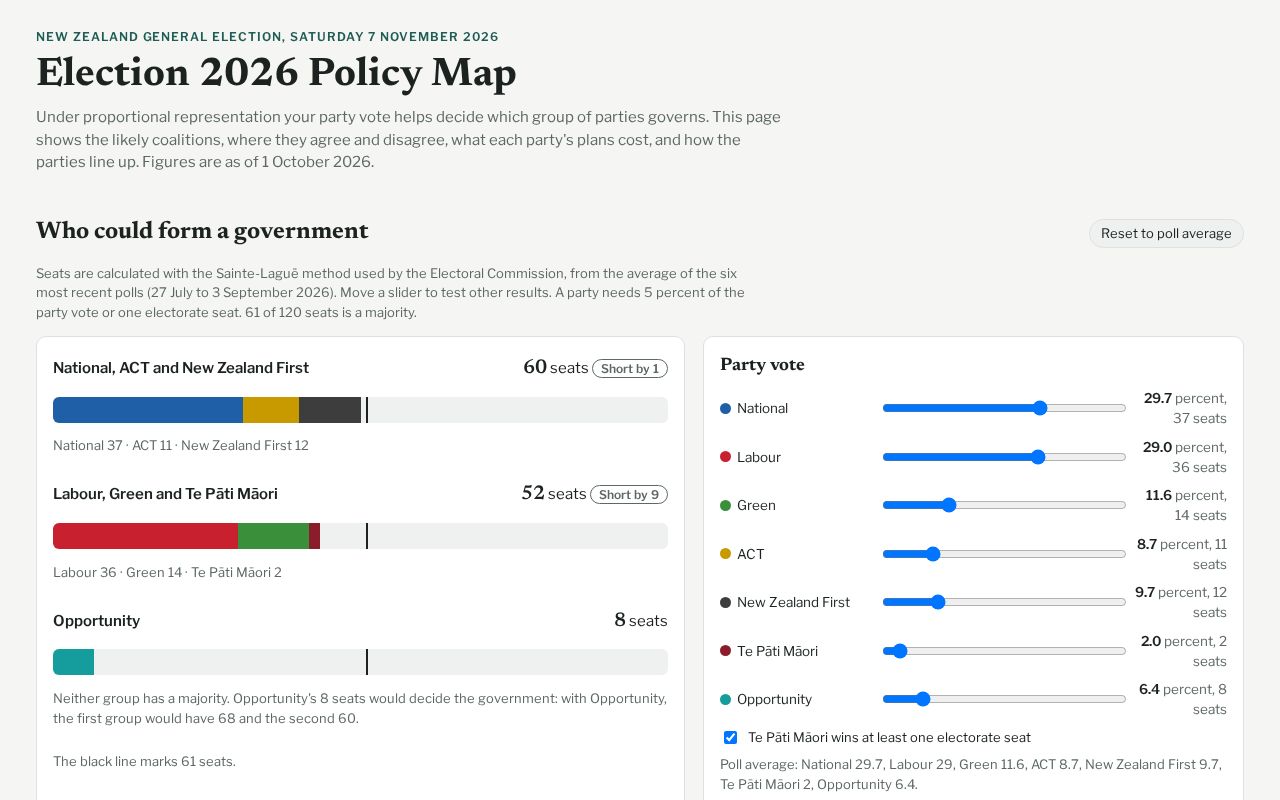Screen dimensions: 1280x800
Task: Click the blue National dot in Party vote list
Action: [726, 408]
